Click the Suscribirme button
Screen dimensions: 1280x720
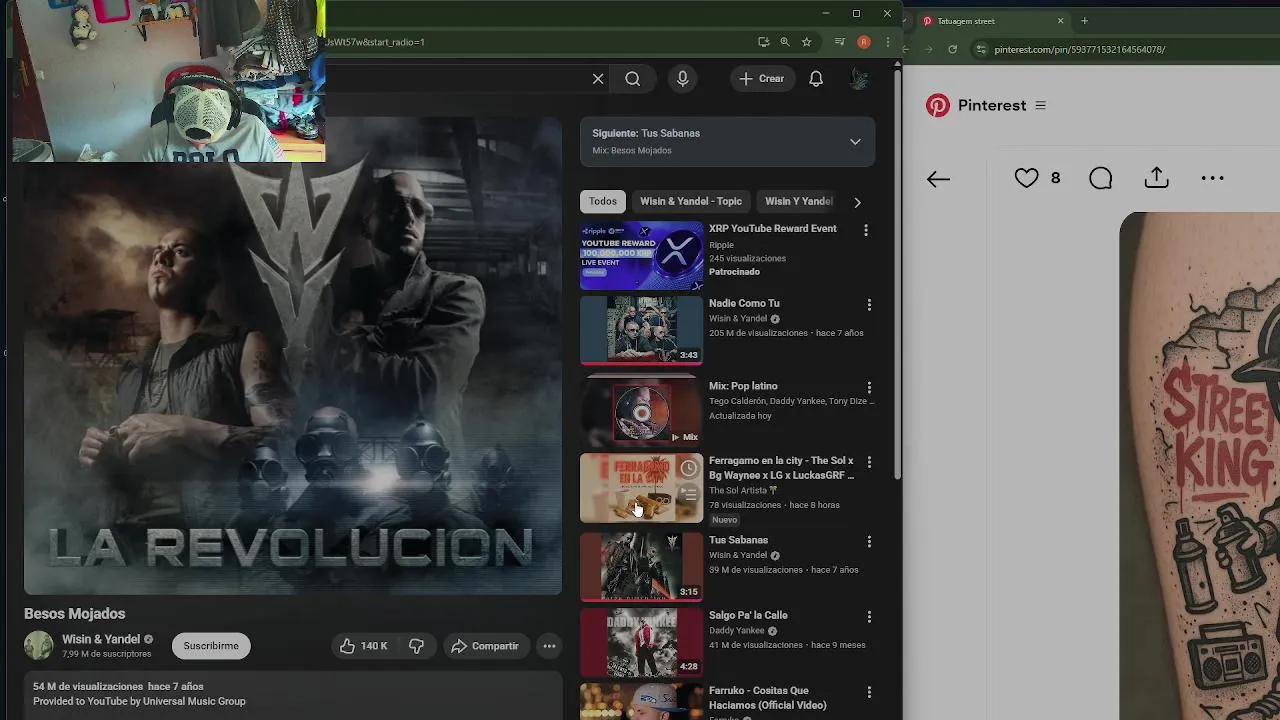(211, 646)
